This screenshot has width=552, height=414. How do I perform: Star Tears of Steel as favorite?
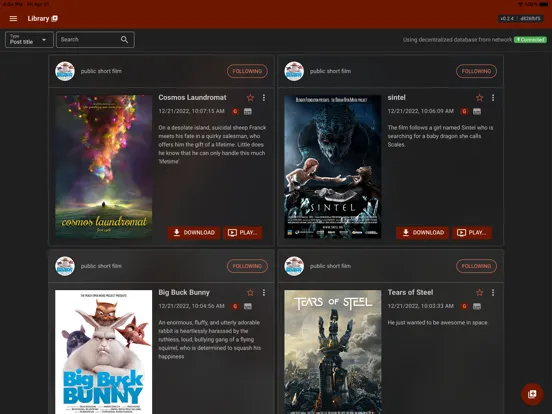tap(479, 293)
